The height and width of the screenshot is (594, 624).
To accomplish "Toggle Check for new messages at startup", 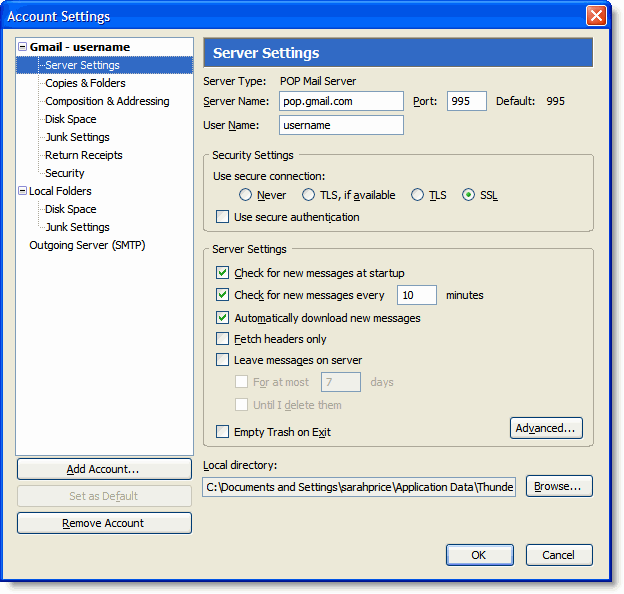I will click(x=223, y=273).
